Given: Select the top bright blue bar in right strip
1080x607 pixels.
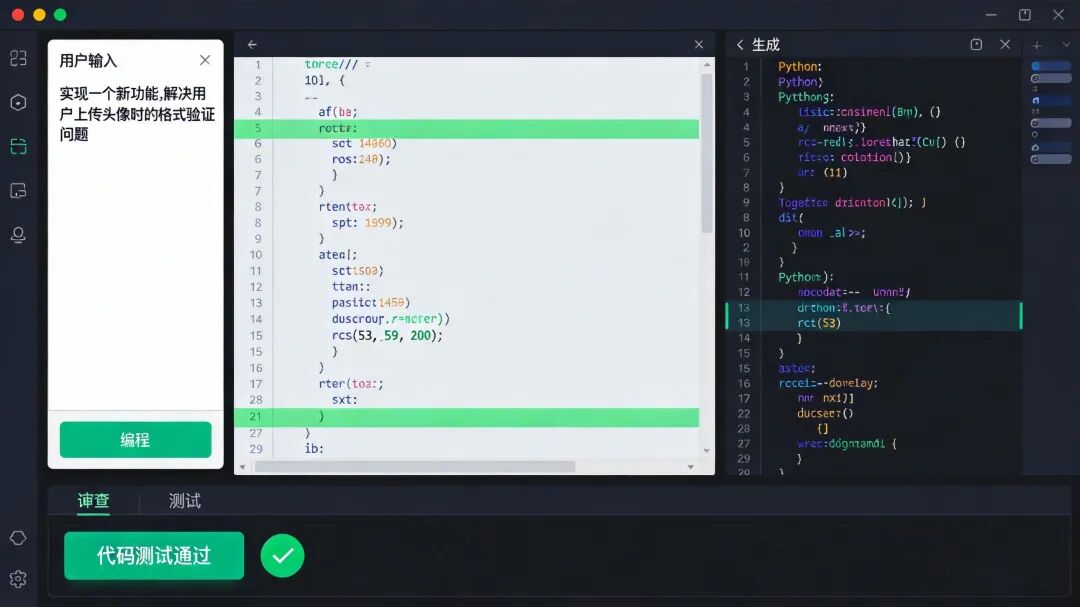Looking at the screenshot, I should click(1050, 66).
